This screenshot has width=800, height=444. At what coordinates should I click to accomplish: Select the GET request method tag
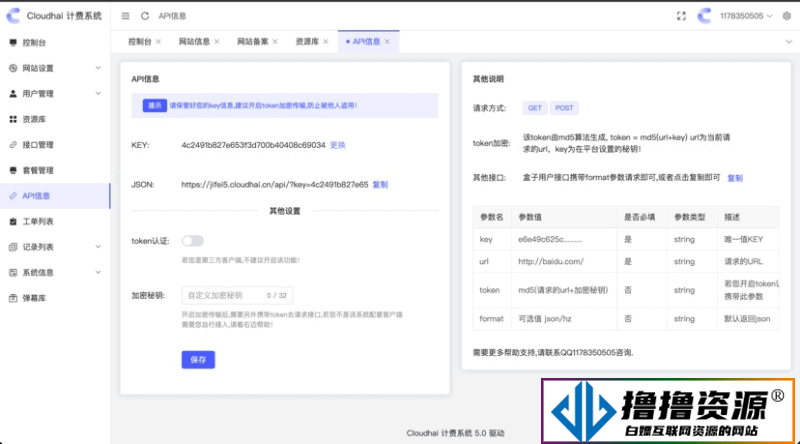[535, 108]
